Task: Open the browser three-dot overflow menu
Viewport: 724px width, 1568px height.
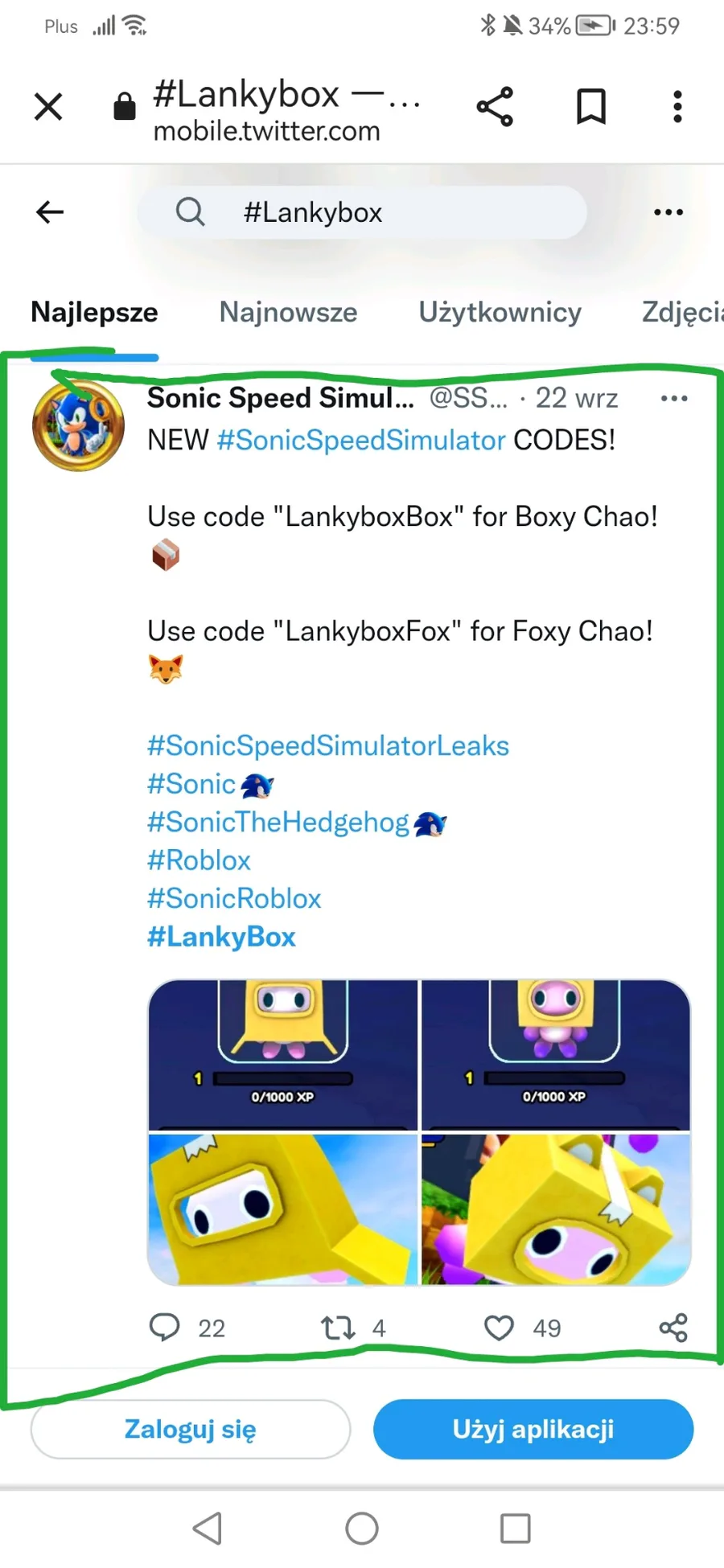Action: click(x=677, y=106)
